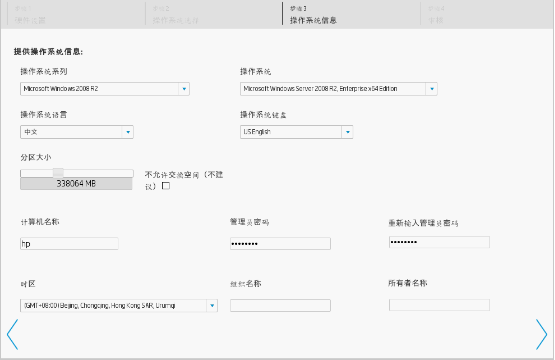The width and height of the screenshot is (555, 360).
Task: Expand the 操作系统 edition dropdown arrow
Action: tap(431, 89)
